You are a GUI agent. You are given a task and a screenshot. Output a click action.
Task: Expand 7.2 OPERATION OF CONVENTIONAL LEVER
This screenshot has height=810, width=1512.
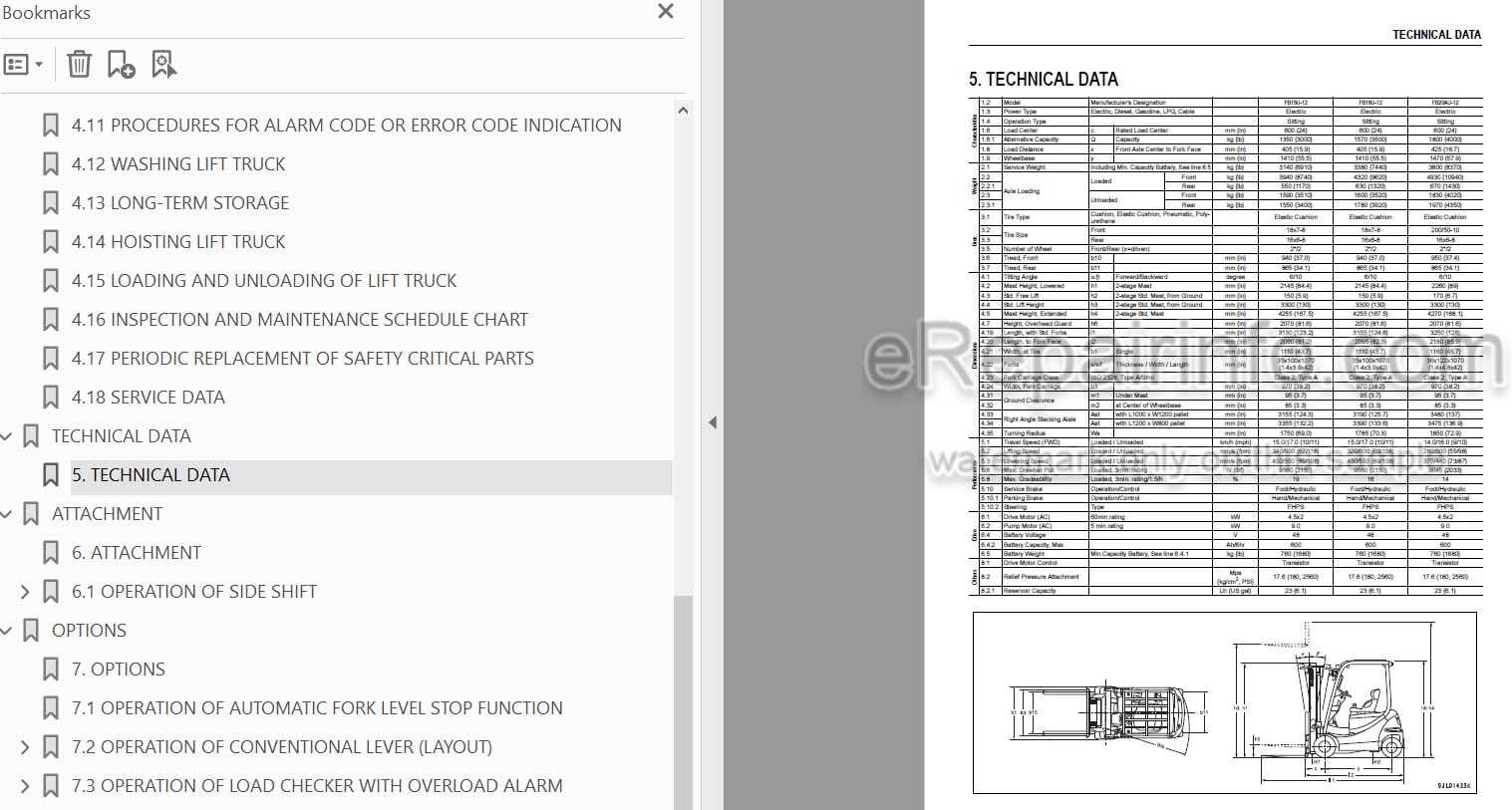[x=25, y=747]
